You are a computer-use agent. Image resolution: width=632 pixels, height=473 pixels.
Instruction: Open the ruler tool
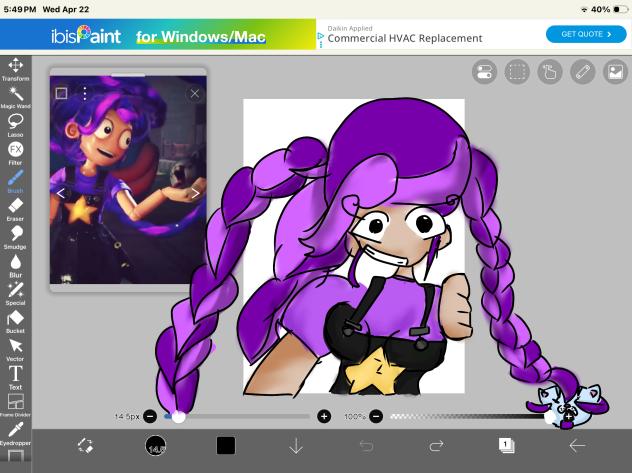(x=583, y=72)
